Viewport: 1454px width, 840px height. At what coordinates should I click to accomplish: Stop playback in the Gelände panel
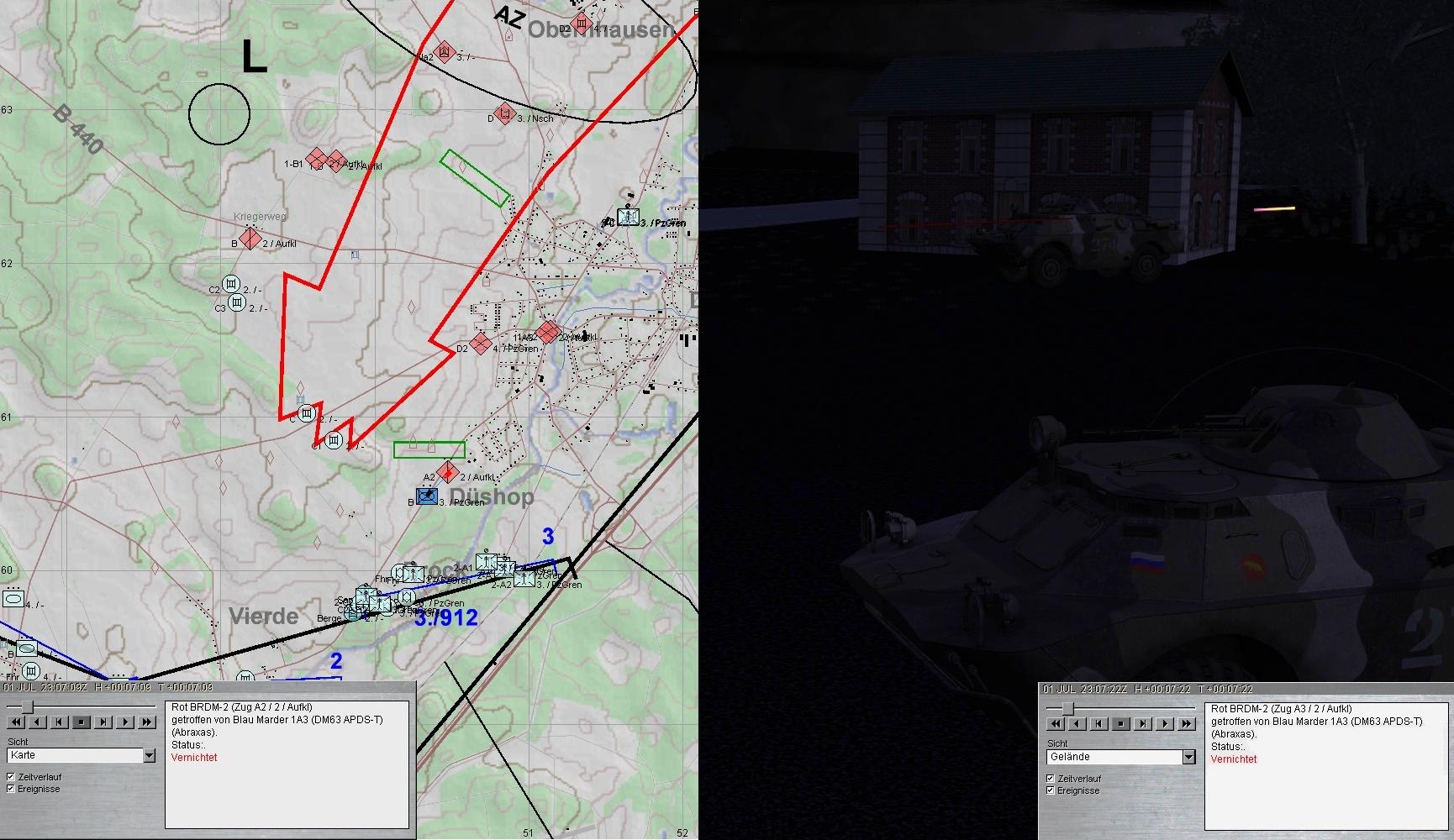click(1121, 723)
